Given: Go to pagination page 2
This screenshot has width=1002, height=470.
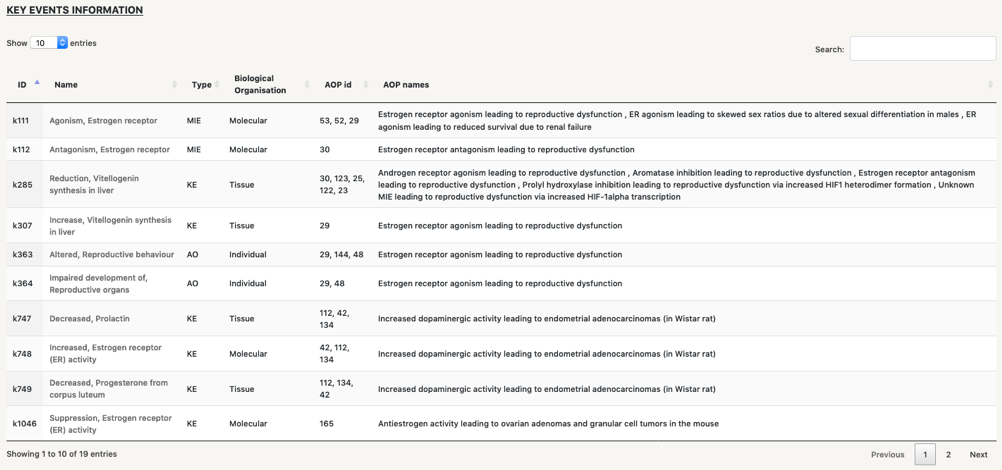Looking at the screenshot, I should point(948,455).
